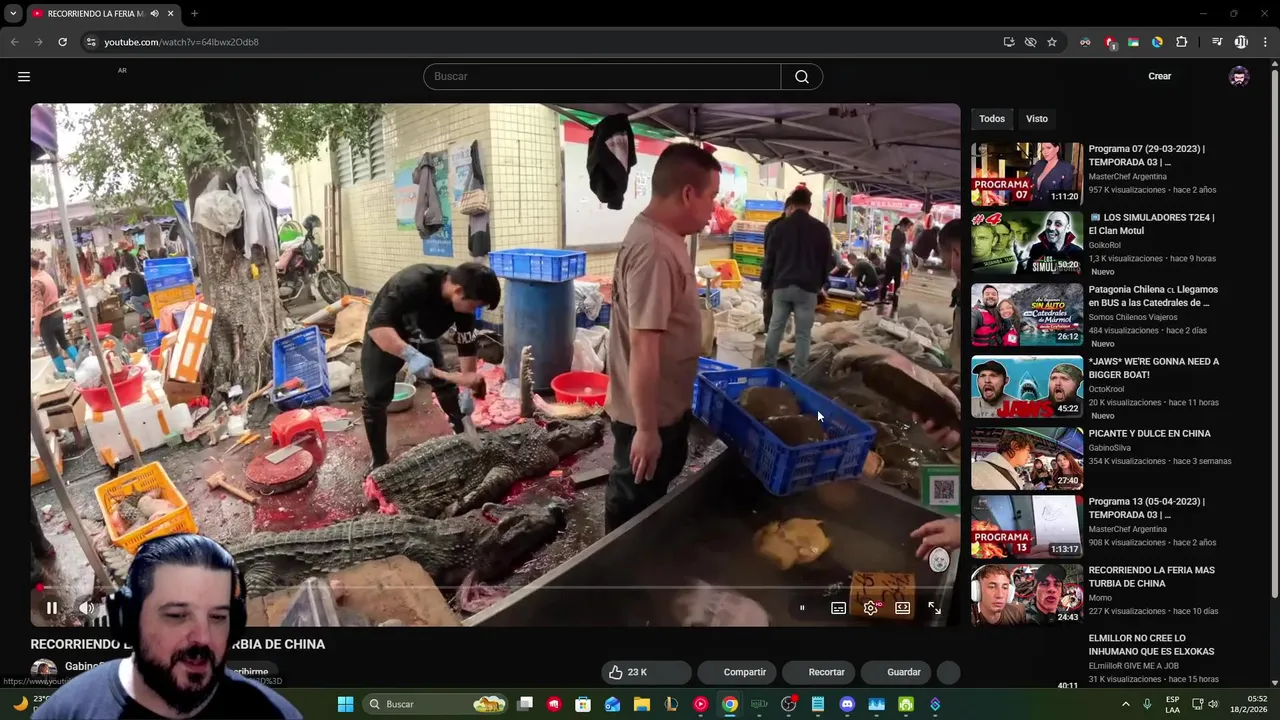Open PICANTE Y DULCE EN CHINA title
The image size is (1280, 720).
1149,433
